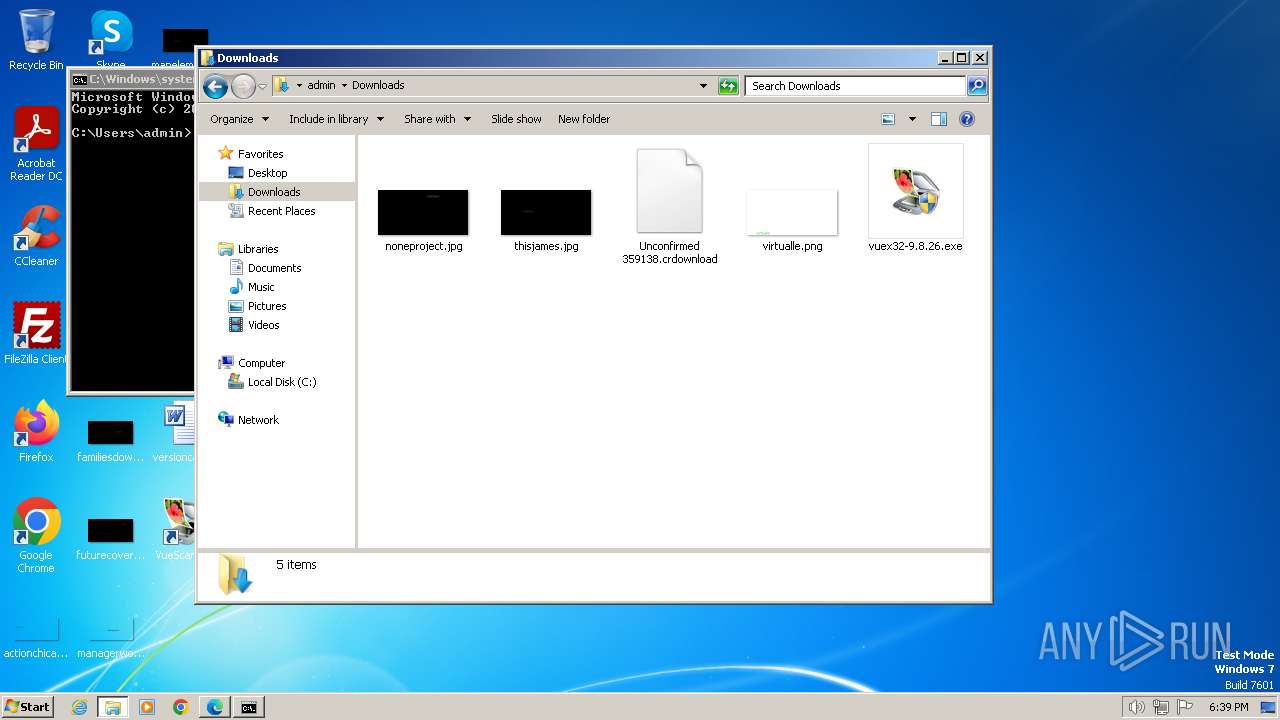Click the Search Downloads input field
The image size is (1280, 720).
855,86
